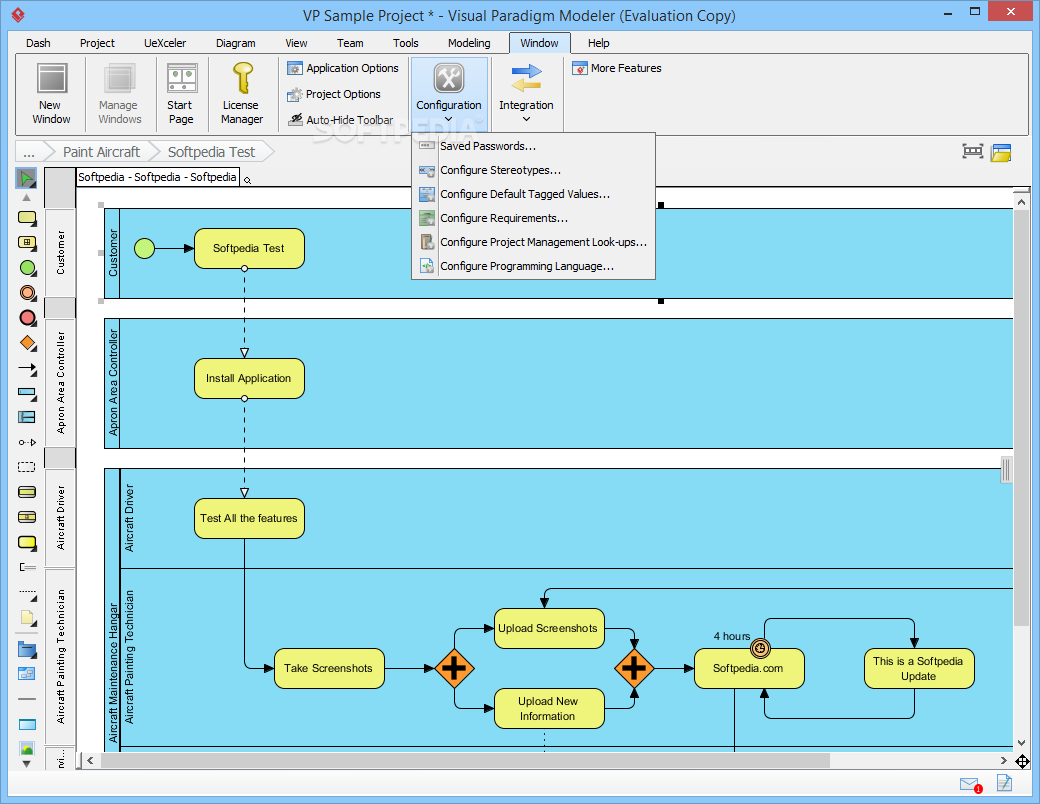Click More Features
Image resolution: width=1040 pixels, height=804 pixels.
coord(617,68)
